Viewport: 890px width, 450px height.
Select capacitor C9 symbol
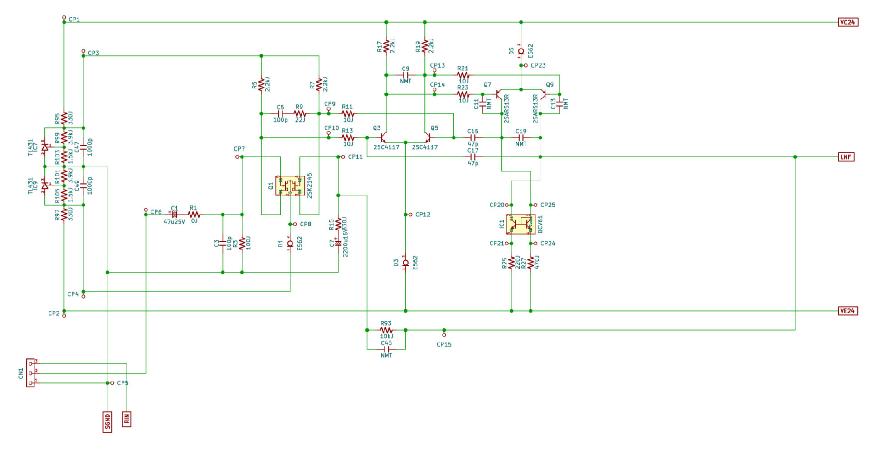(x=406, y=75)
